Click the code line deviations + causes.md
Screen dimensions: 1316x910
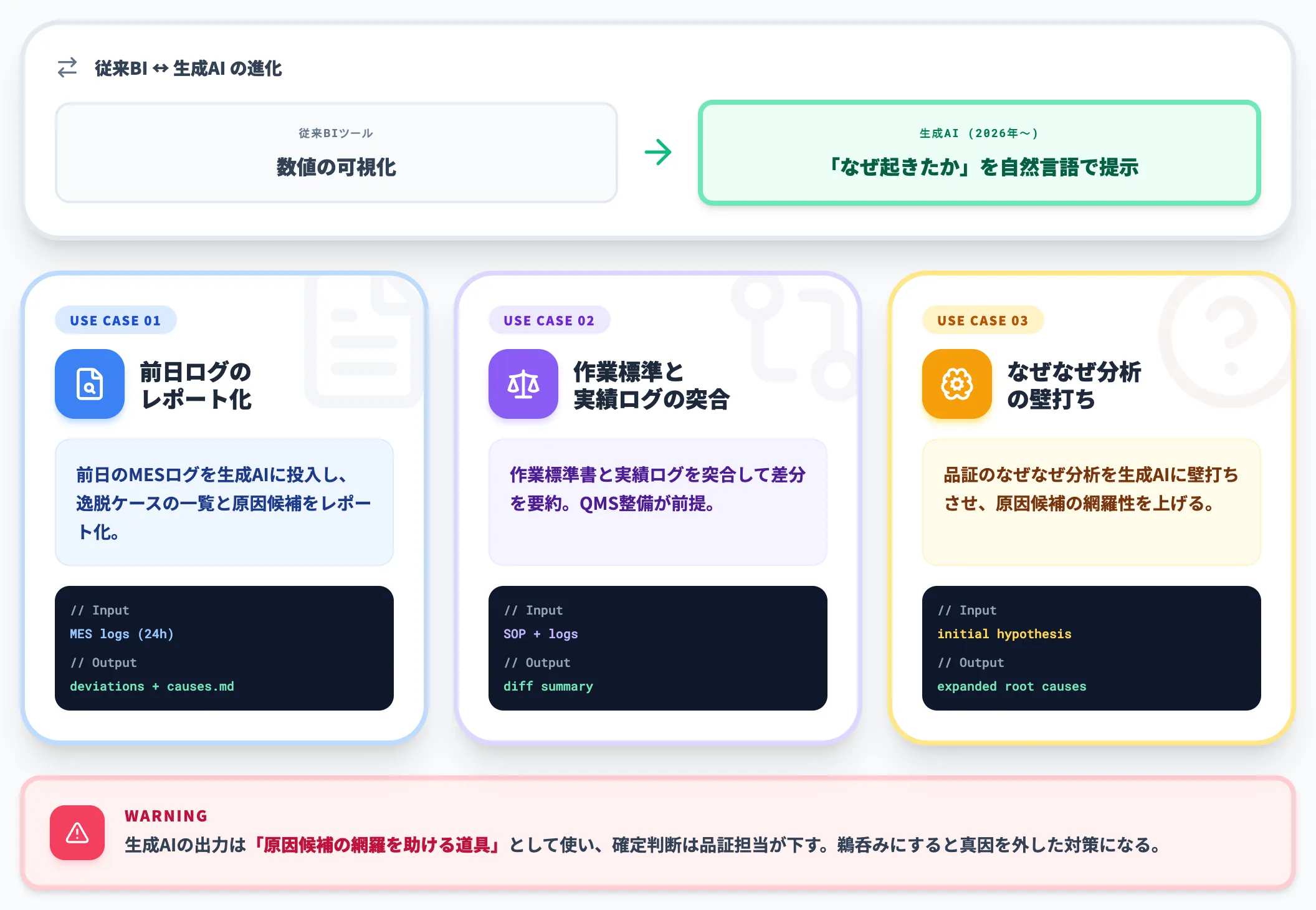tap(152, 686)
